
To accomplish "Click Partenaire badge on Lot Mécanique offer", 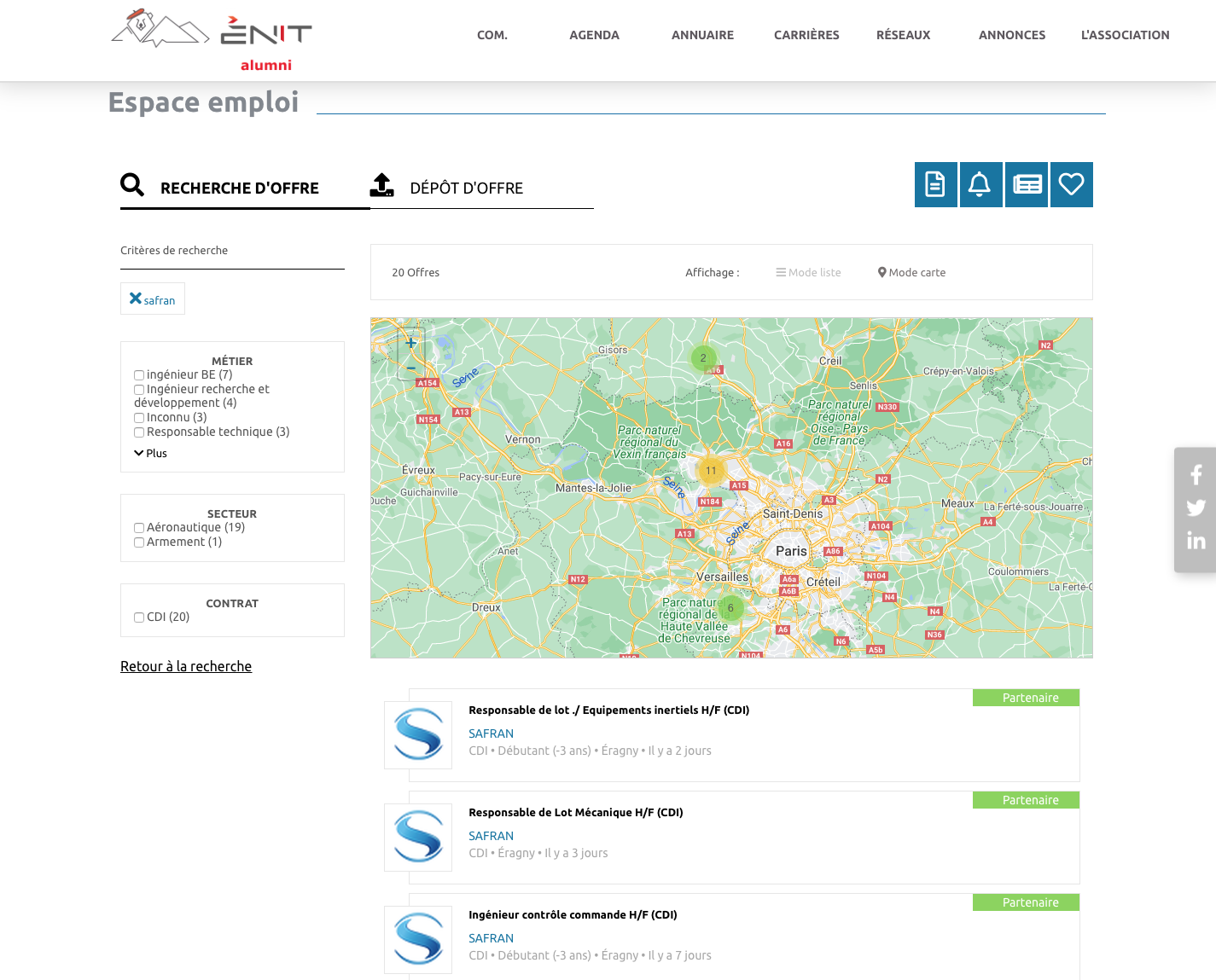I will pos(1026,800).
